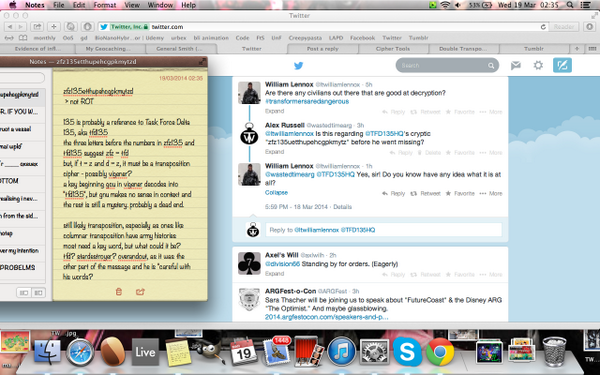The height and width of the screenshot is (375, 600).
Task: Expand Alex Russell's tweet
Action: [274, 152]
